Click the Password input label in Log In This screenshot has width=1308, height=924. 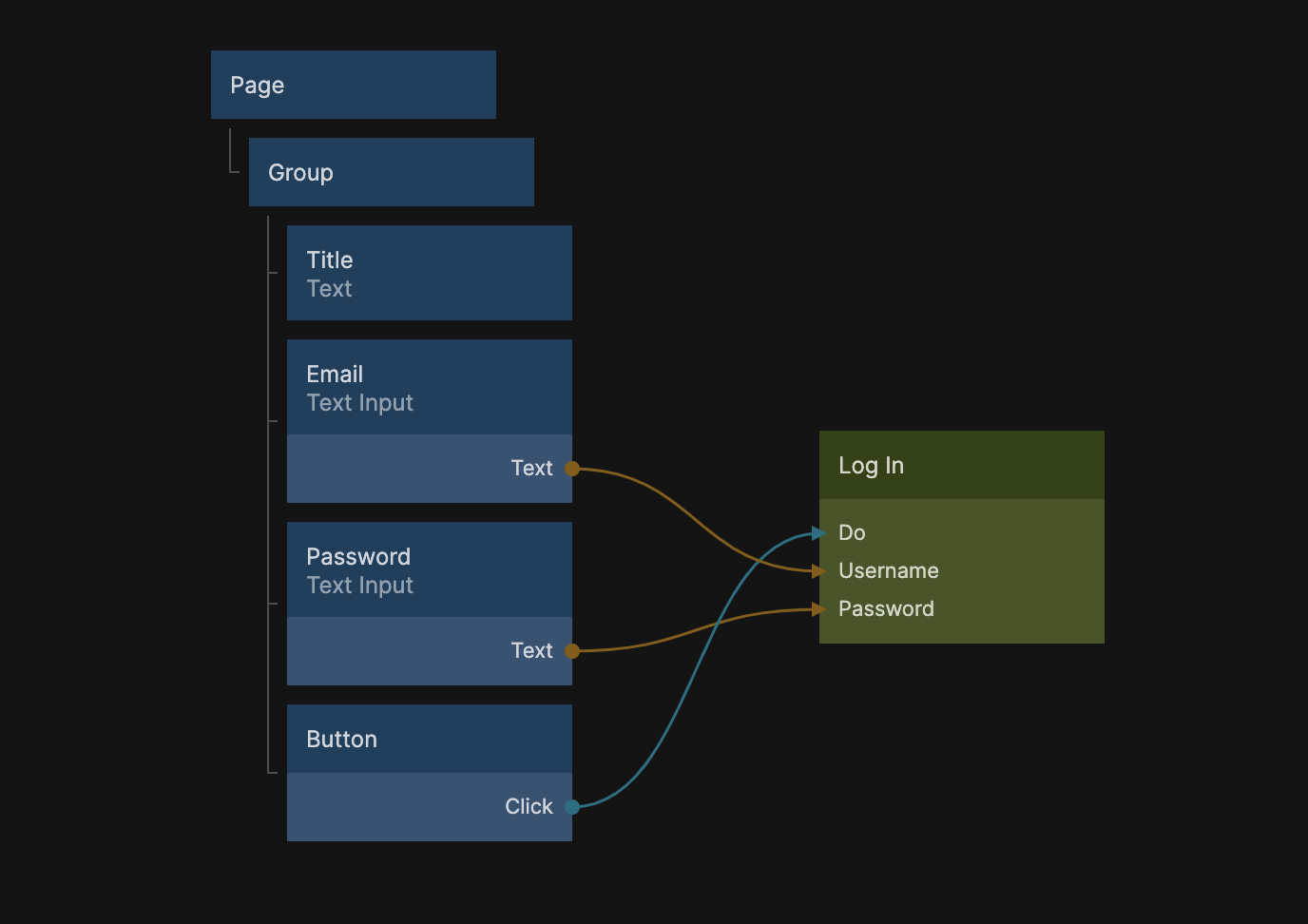tap(886, 608)
